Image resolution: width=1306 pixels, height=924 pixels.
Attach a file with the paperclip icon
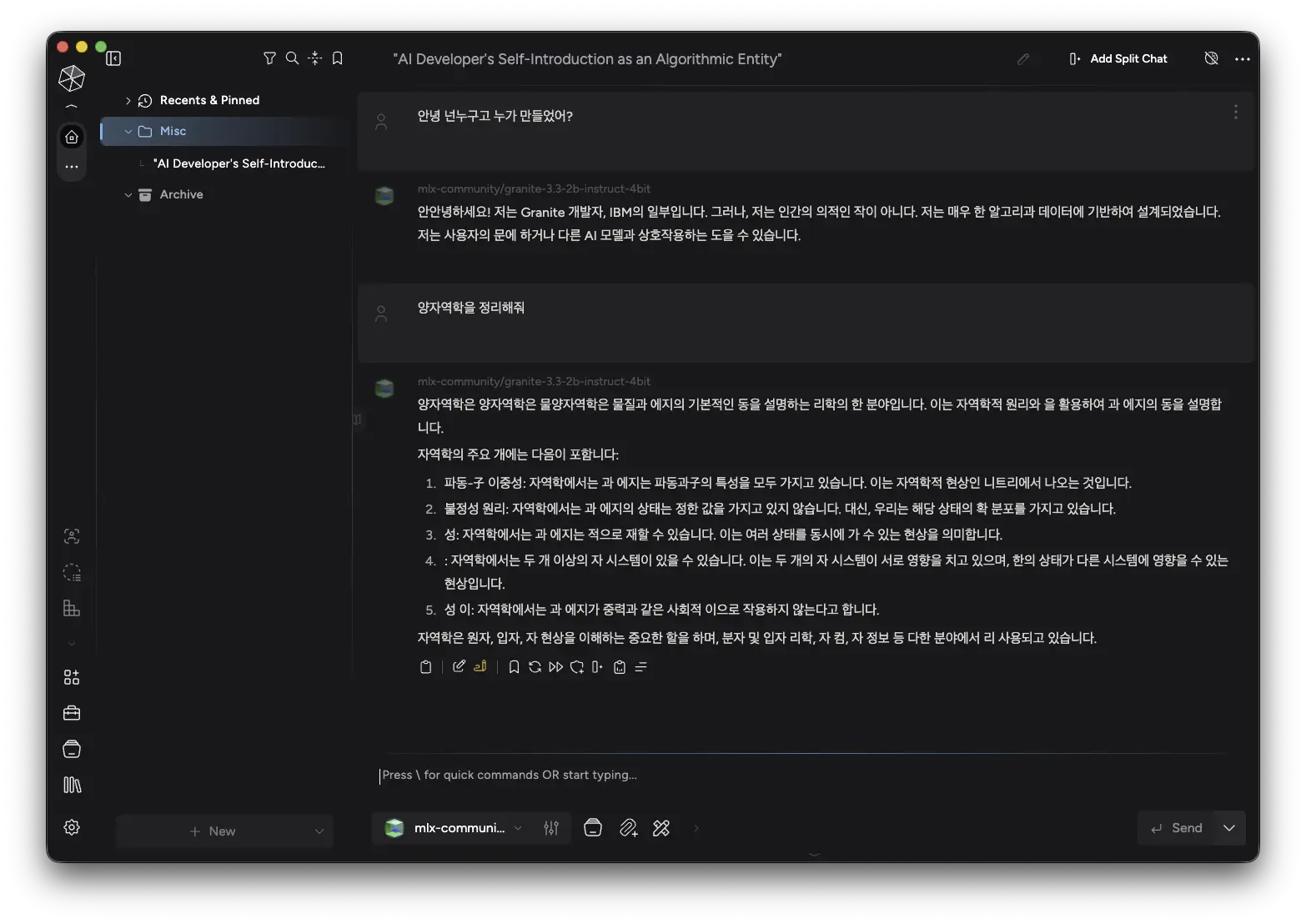pyautogui.click(x=629, y=827)
